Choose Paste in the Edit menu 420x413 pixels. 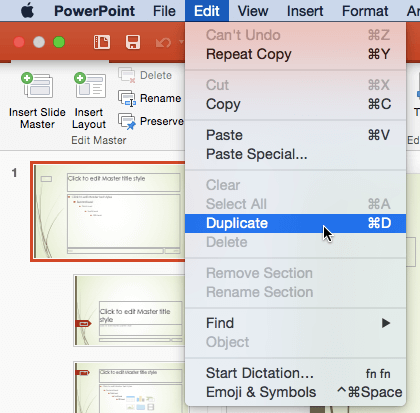295,135
